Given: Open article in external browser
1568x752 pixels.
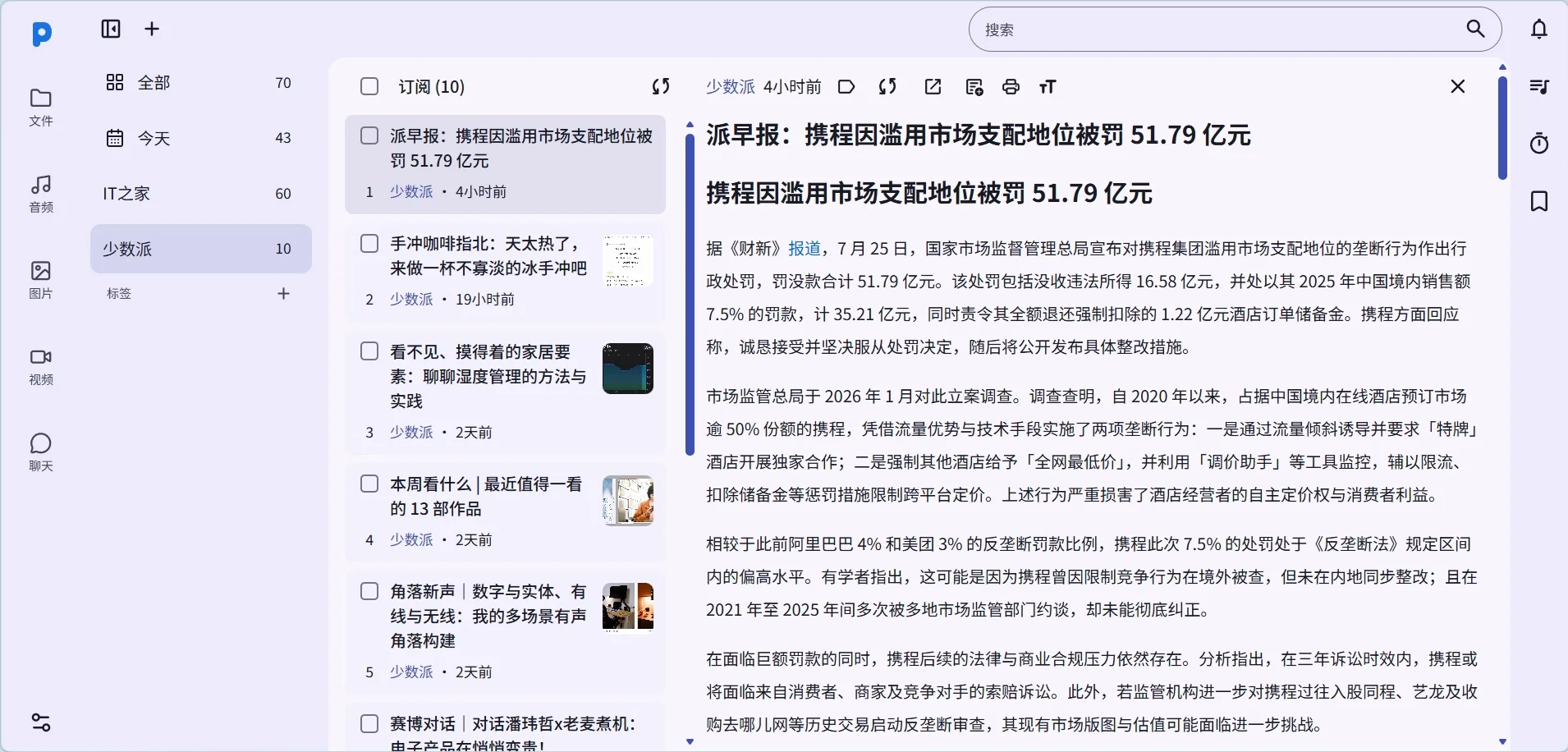Looking at the screenshot, I should pos(933,87).
